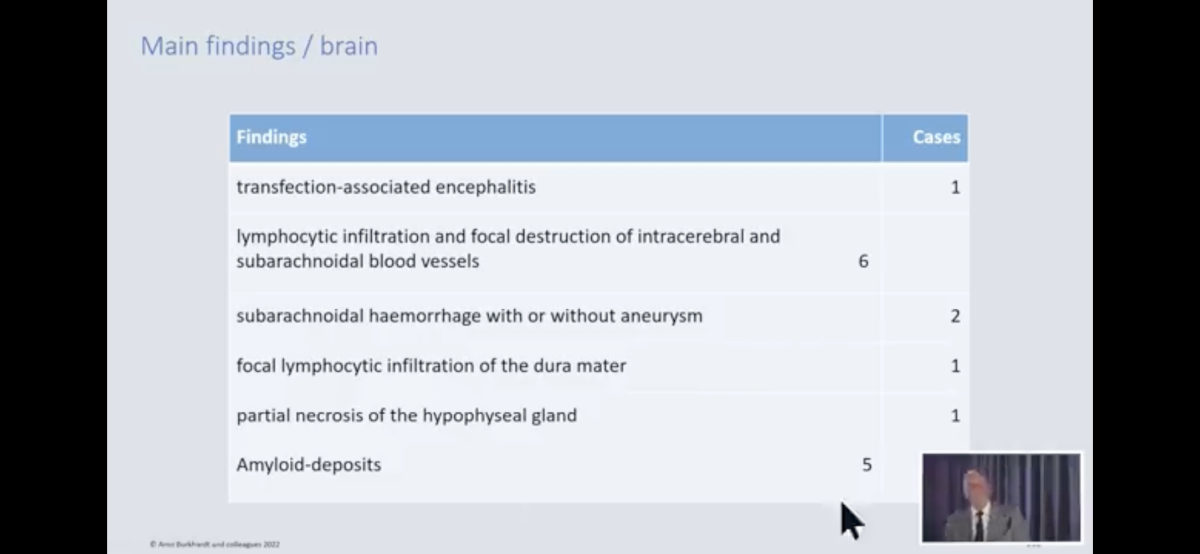The height and width of the screenshot is (554, 1200).
Task: Click 'subarachnoidal blood vessels' text line
Action: (x=357, y=262)
